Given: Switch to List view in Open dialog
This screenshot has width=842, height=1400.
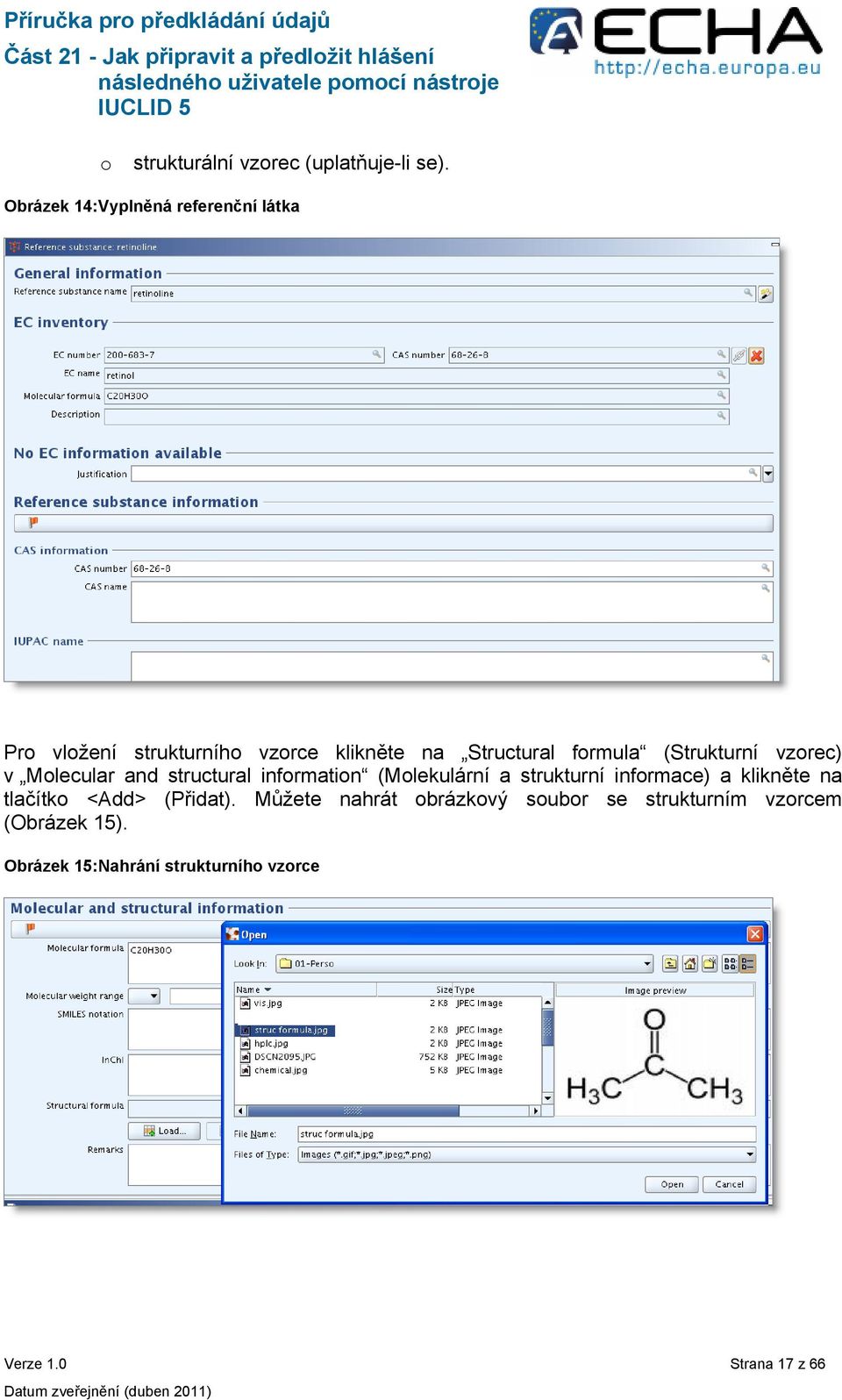Looking at the screenshot, I should coord(730,963).
